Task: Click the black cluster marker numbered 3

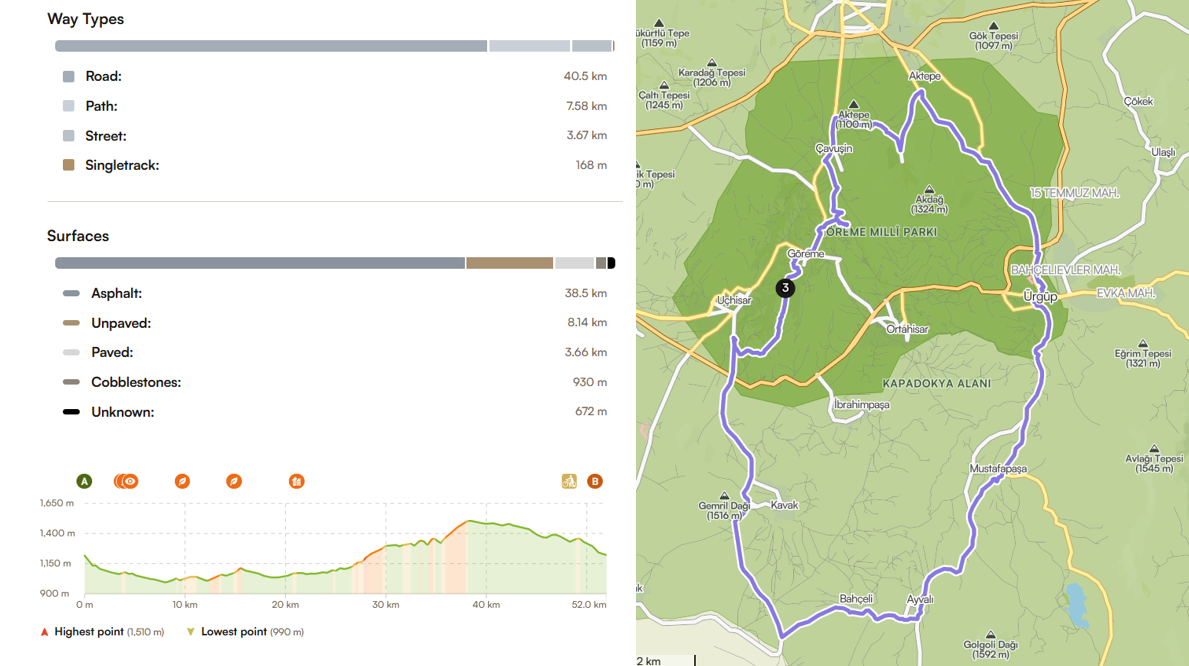Action: pyautogui.click(x=785, y=288)
